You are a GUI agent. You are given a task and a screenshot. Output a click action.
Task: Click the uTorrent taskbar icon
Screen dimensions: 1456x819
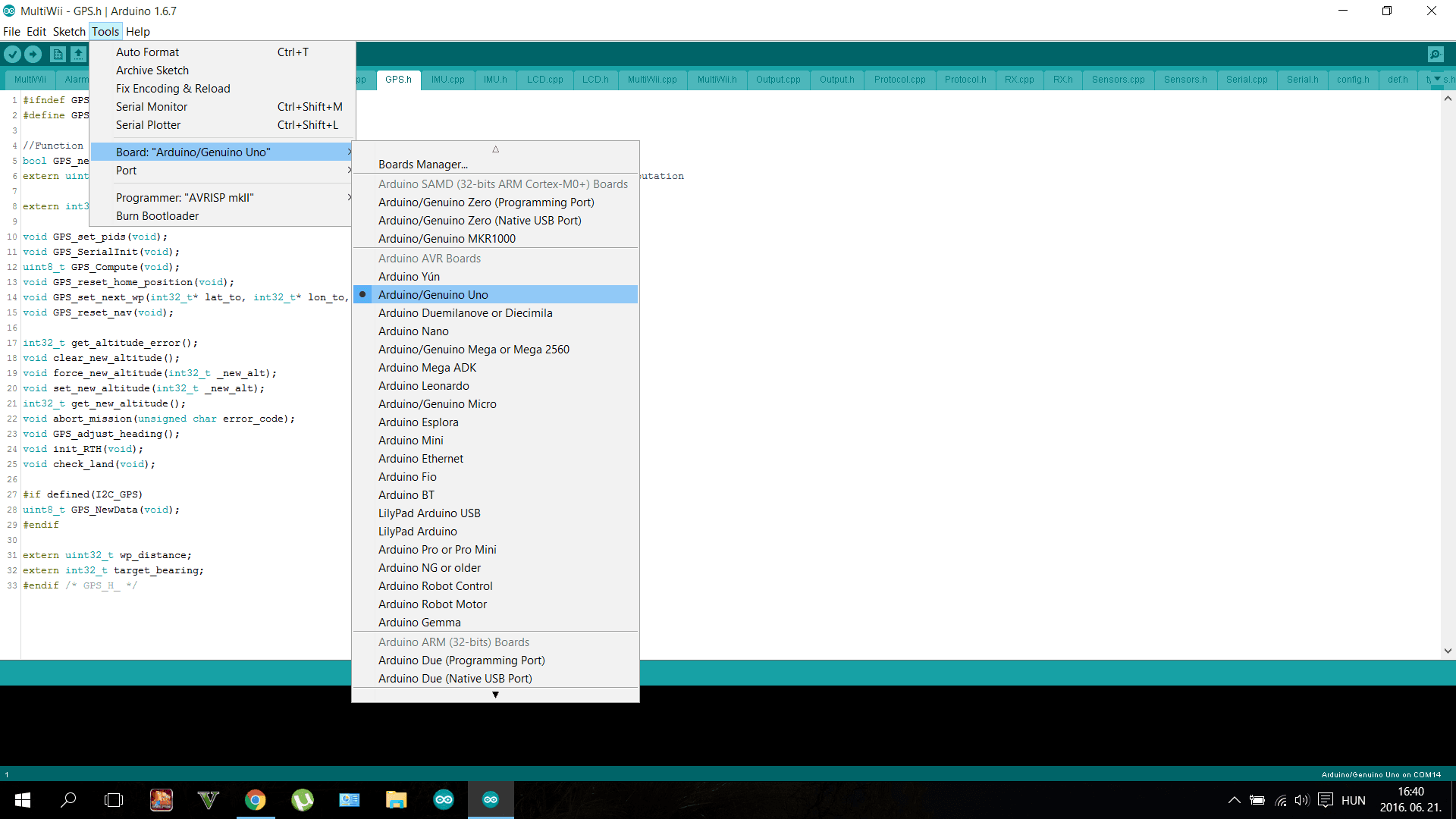pos(303,800)
